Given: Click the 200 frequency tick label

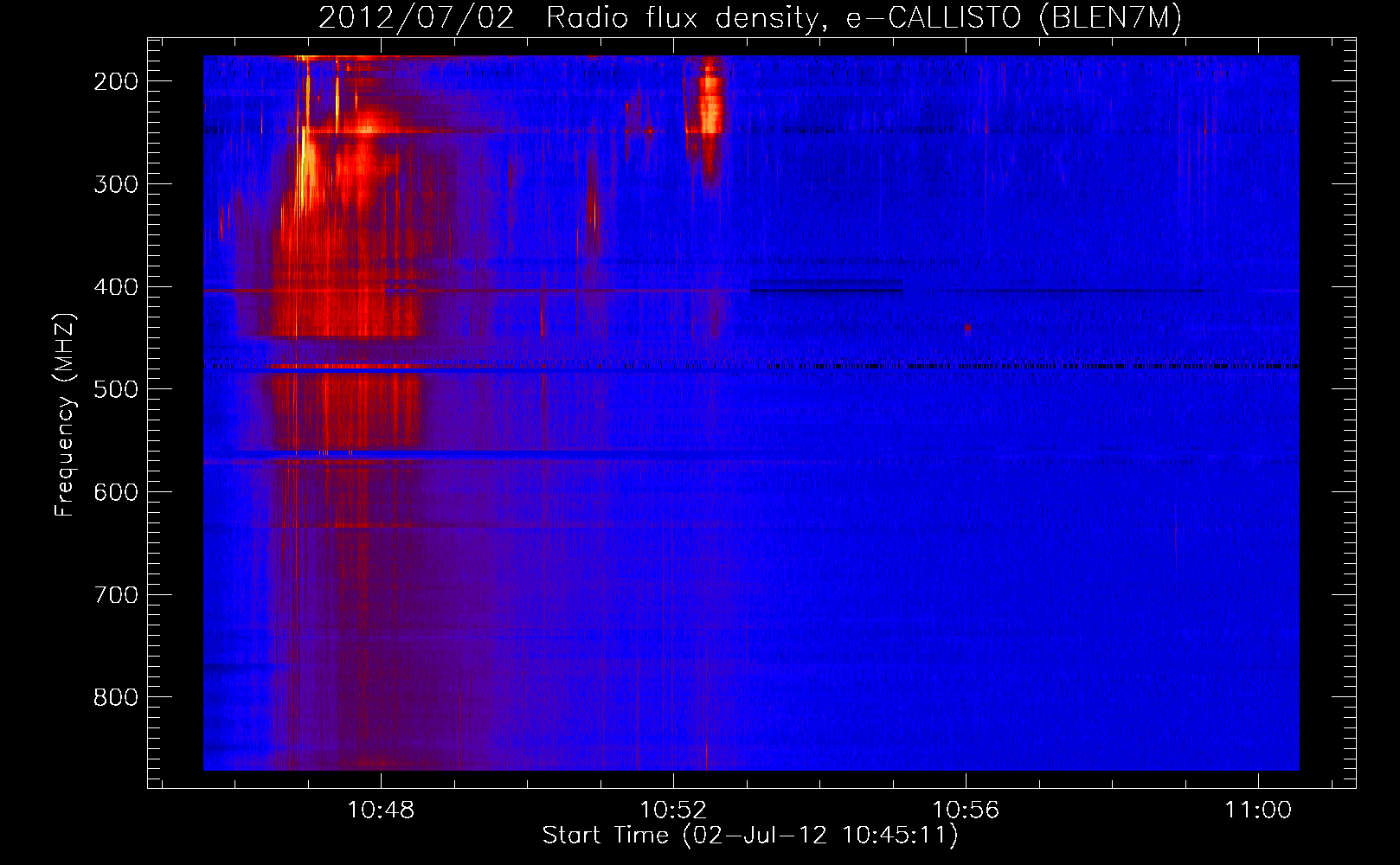Looking at the screenshot, I should tap(116, 81).
